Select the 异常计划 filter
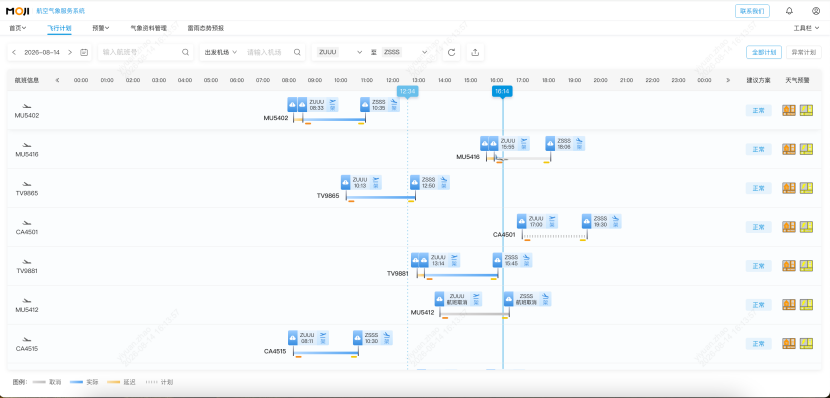The width and height of the screenshot is (830, 398). pyautogui.click(x=804, y=52)
